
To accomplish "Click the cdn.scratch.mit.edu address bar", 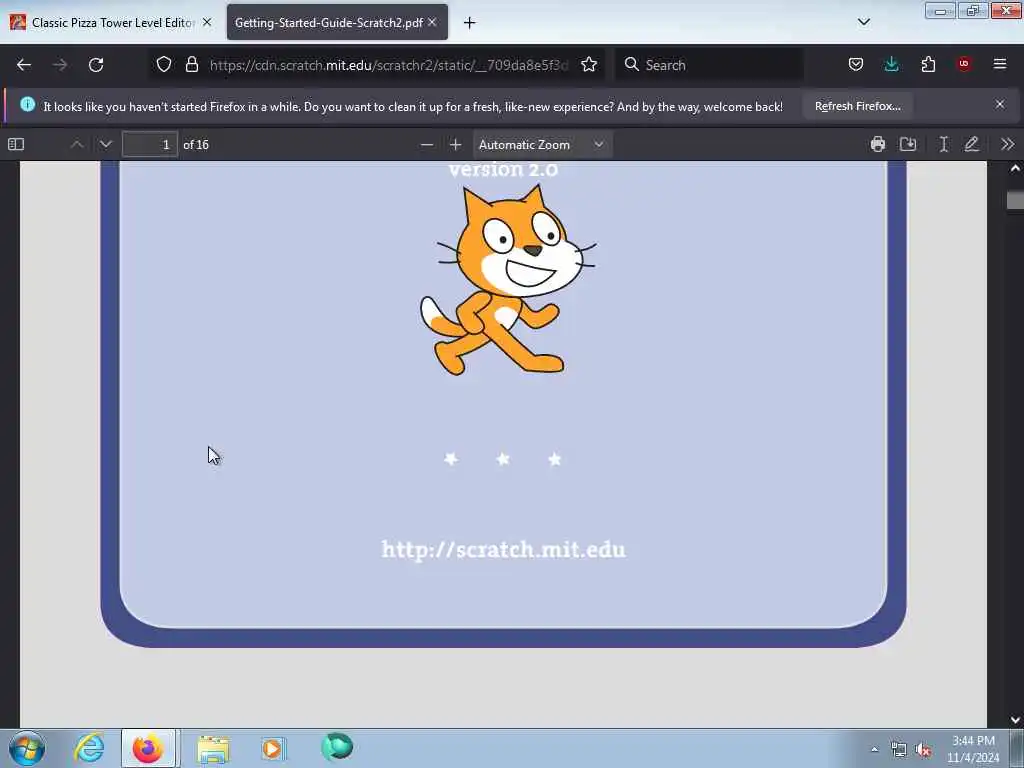I will click(x=389, y=65).
